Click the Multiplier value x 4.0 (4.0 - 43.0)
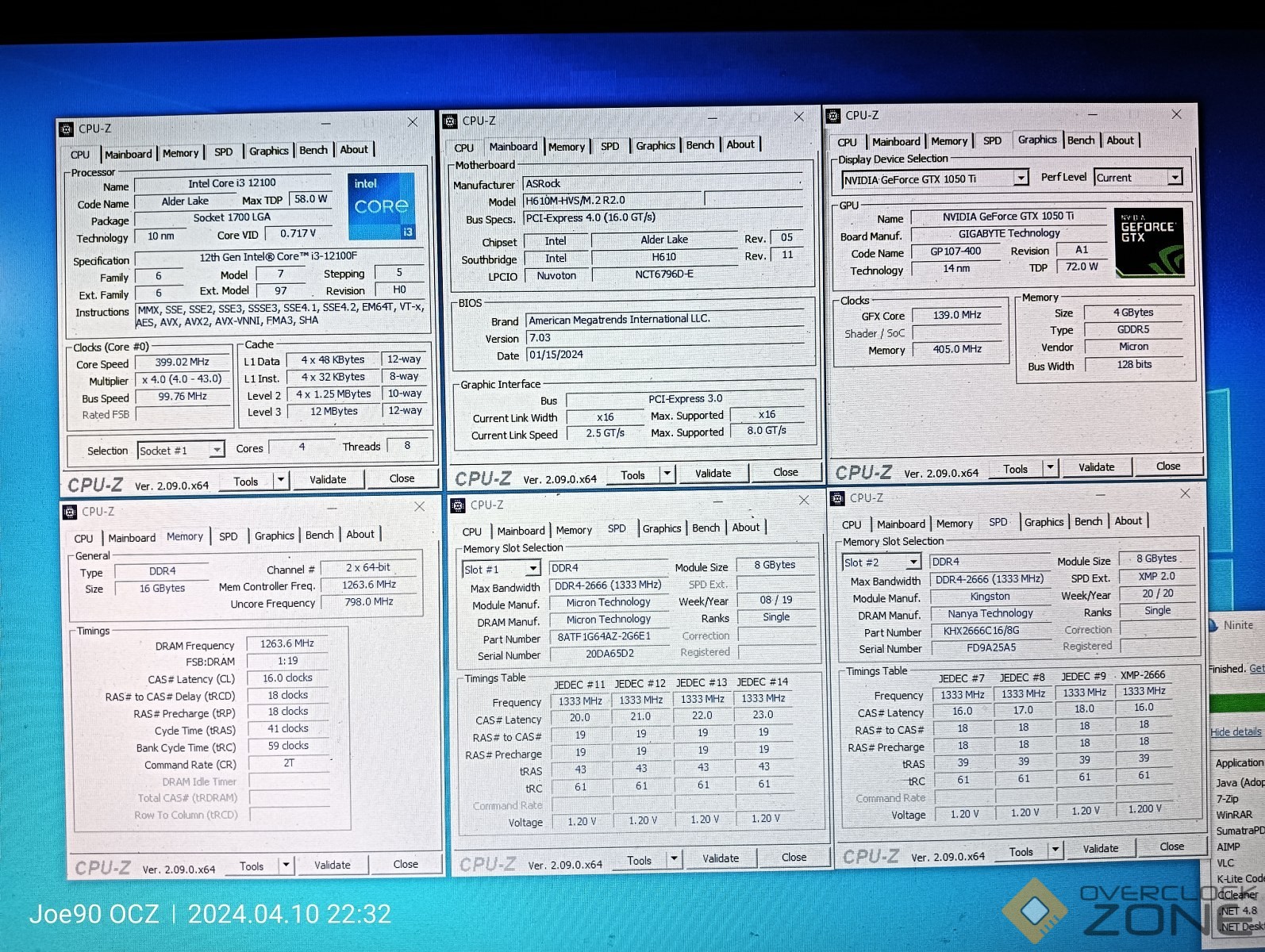Viewport: 1265px width, 952px height. 182,379
